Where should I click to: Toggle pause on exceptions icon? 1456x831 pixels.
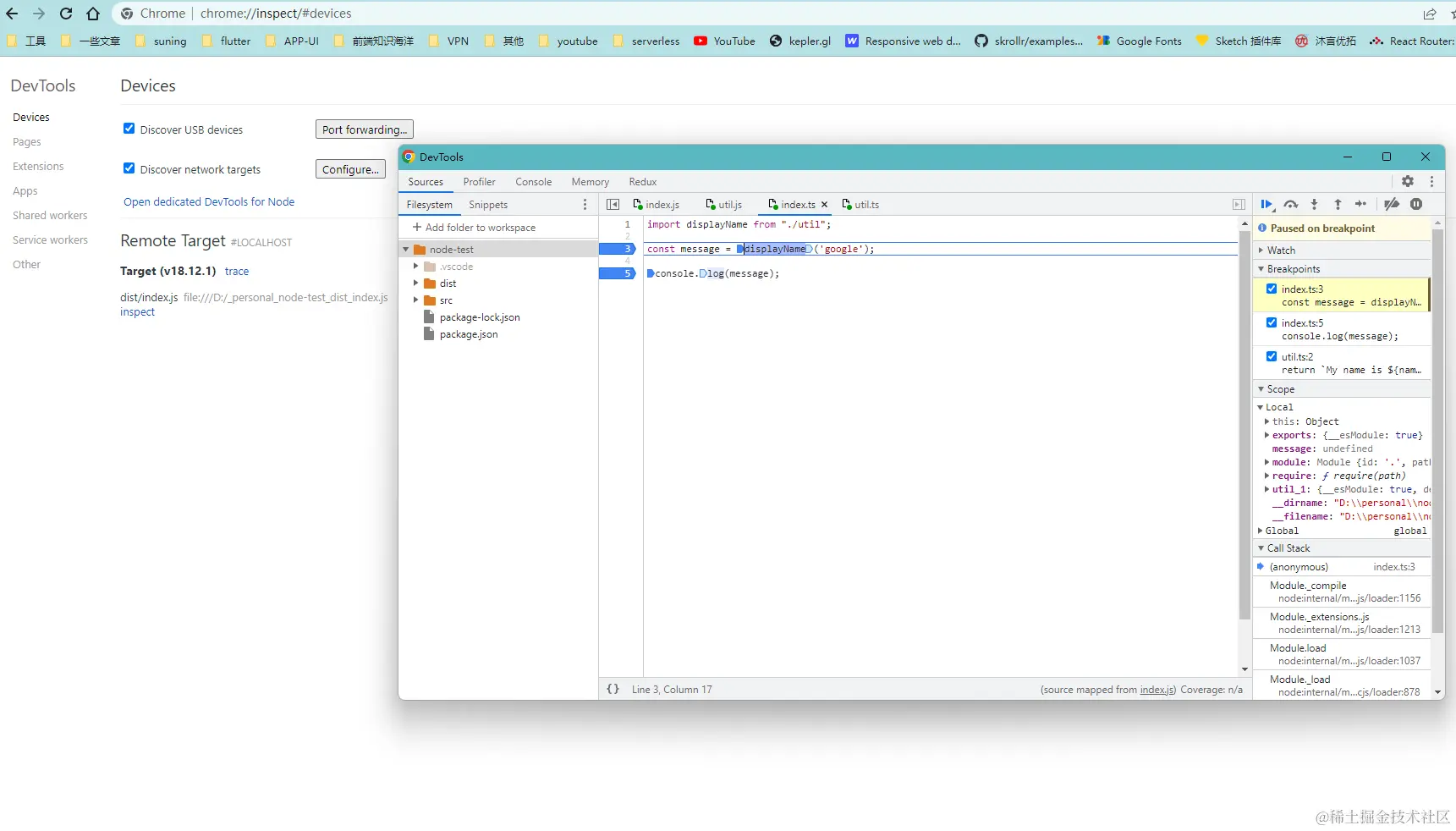point(1416,204)
